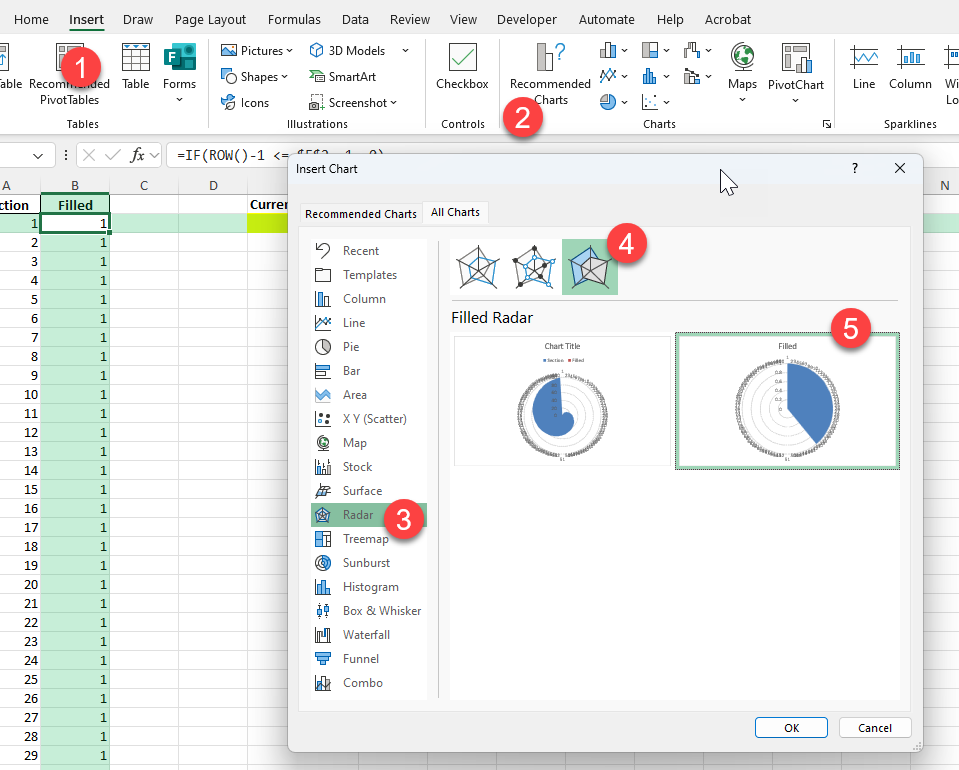Select Waterfall chart type in dialog

pos(368,635)
